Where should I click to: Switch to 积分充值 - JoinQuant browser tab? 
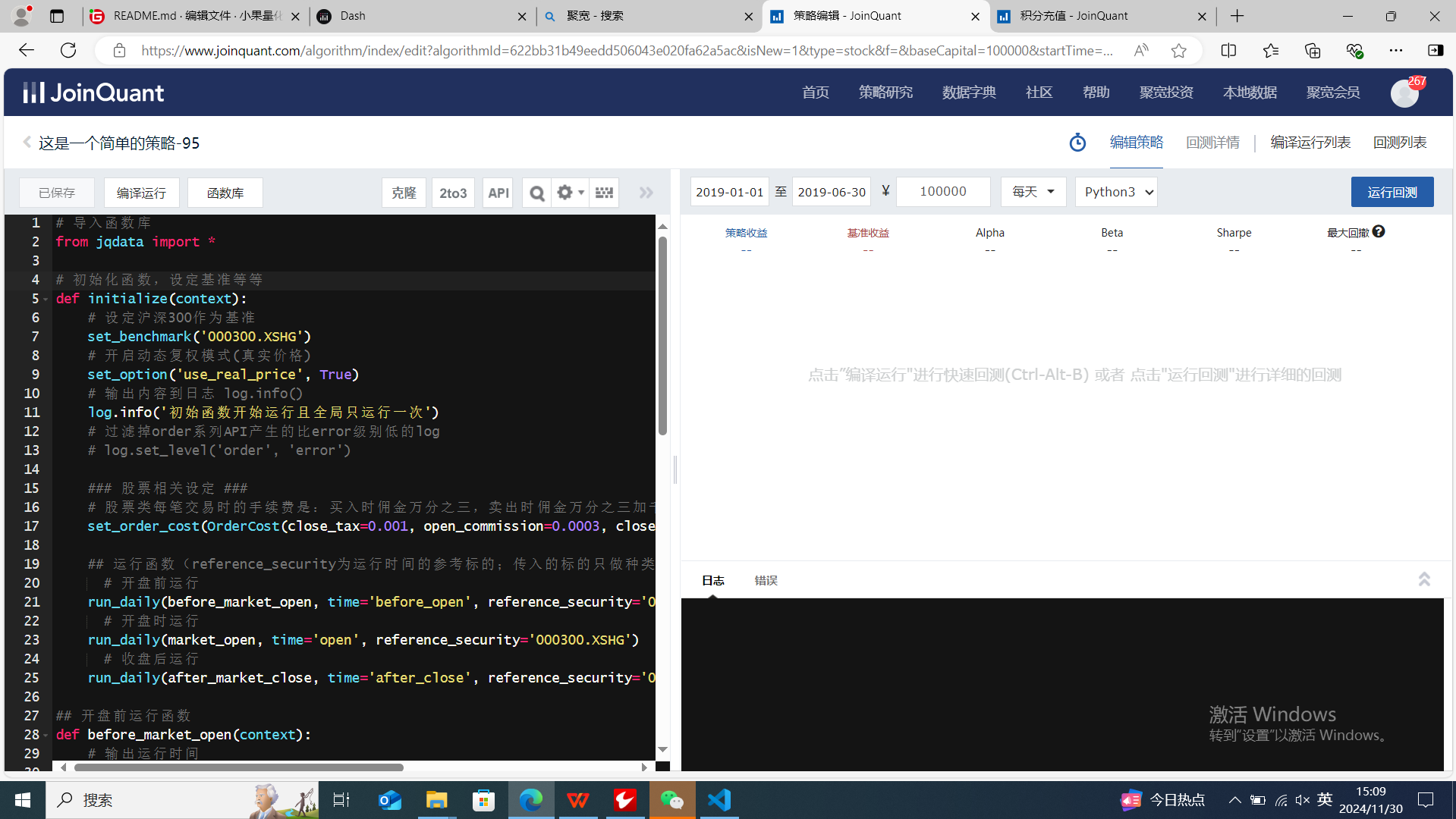pyautogui.click(x=1102, y=16)
